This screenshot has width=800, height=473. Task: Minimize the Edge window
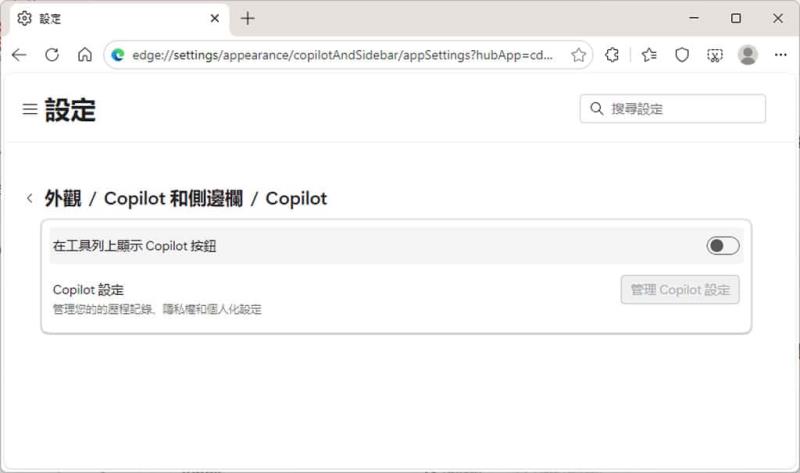[694, 18]
